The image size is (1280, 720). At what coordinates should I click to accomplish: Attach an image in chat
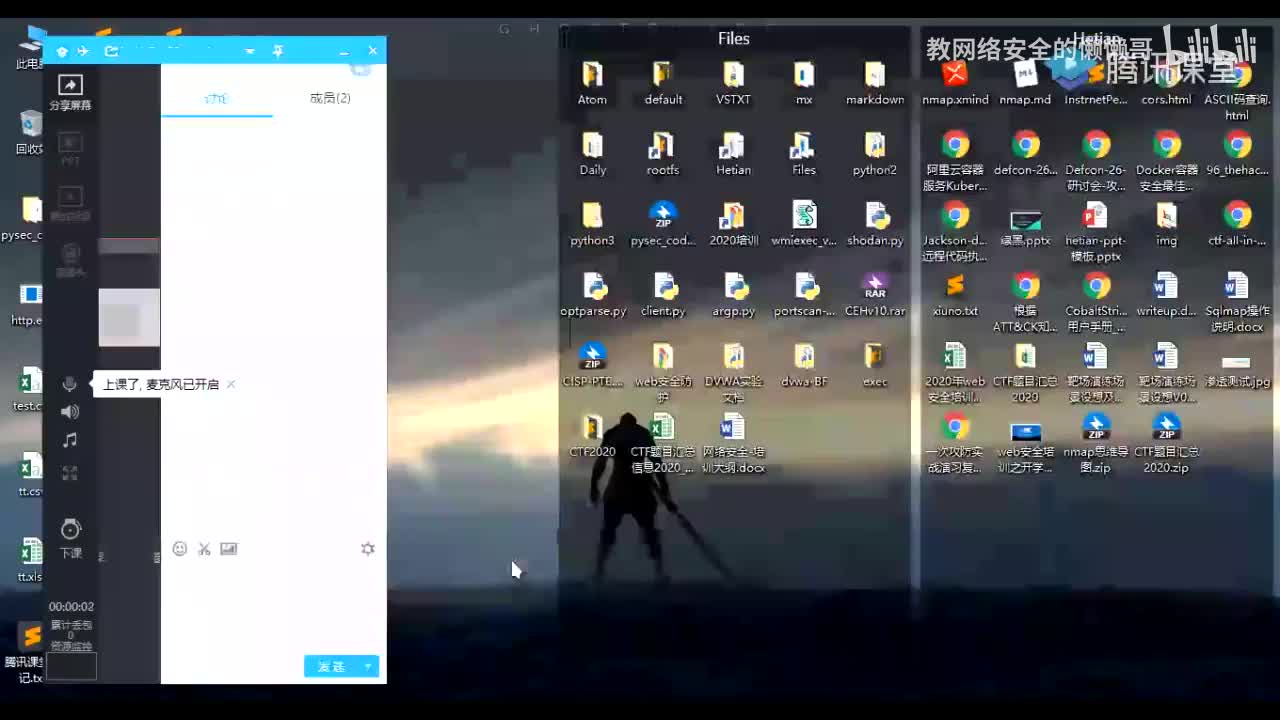[x=229, y=549]
